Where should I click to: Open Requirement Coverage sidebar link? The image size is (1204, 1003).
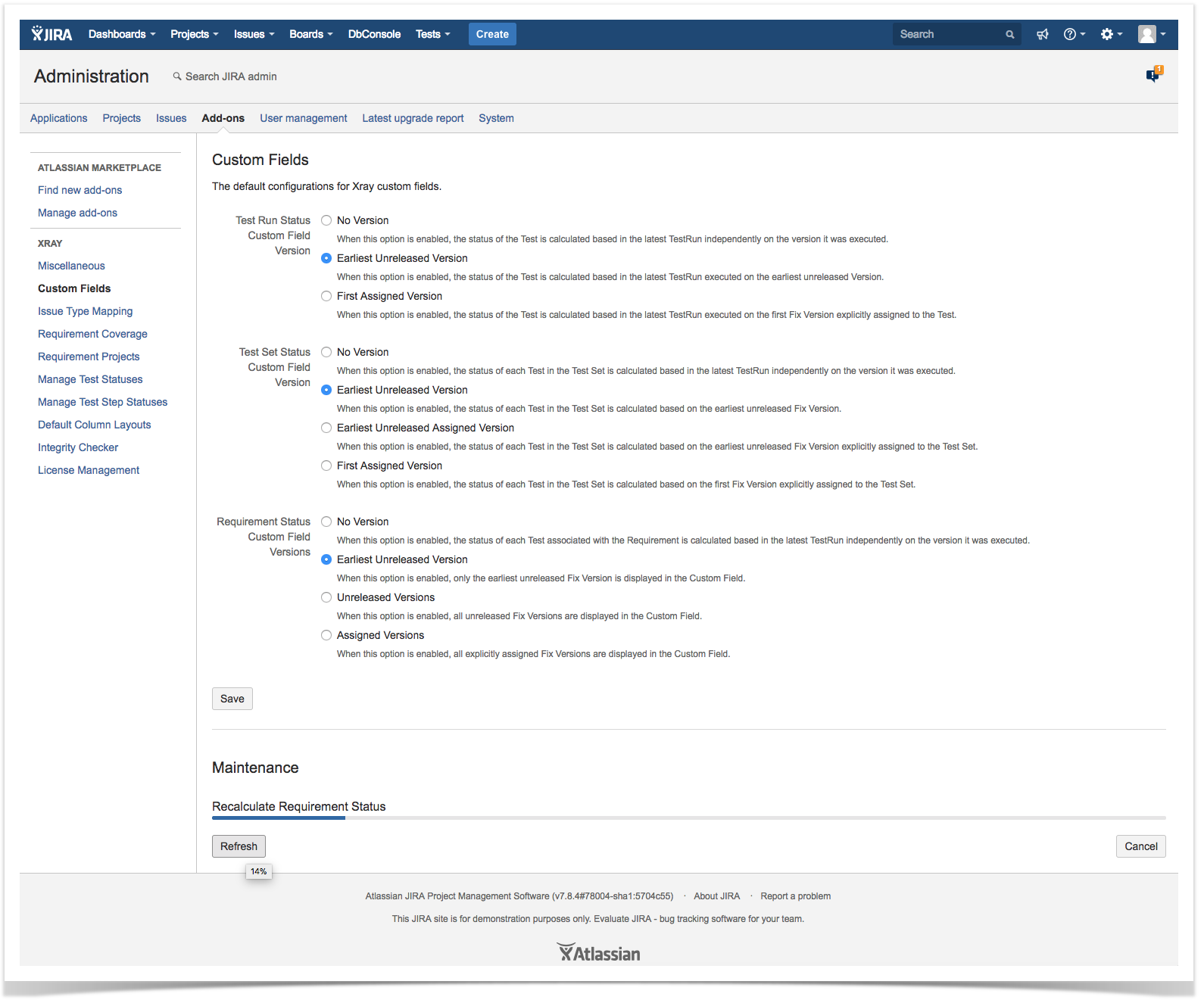point(92,334)
